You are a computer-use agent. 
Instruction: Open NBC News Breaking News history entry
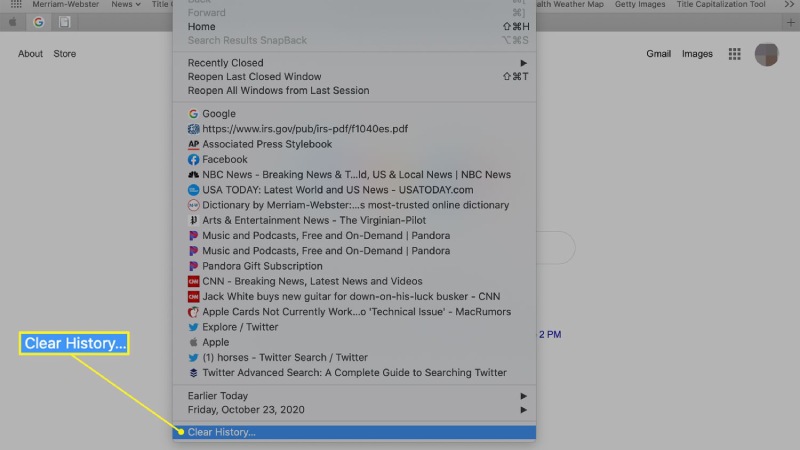[x=354, y=174]
